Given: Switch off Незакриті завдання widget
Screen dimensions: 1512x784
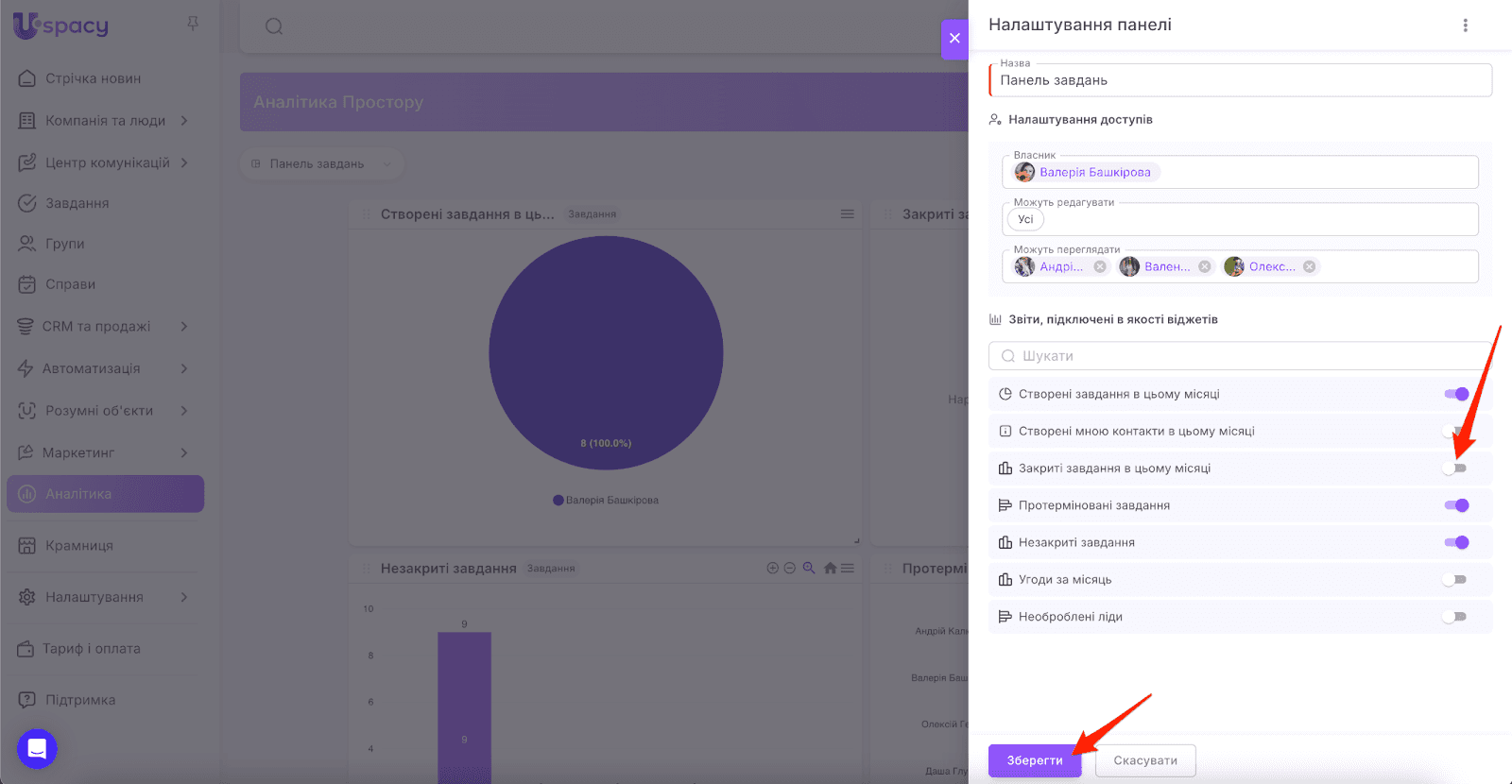Looking at the screenshot, I should point(1456,542).
